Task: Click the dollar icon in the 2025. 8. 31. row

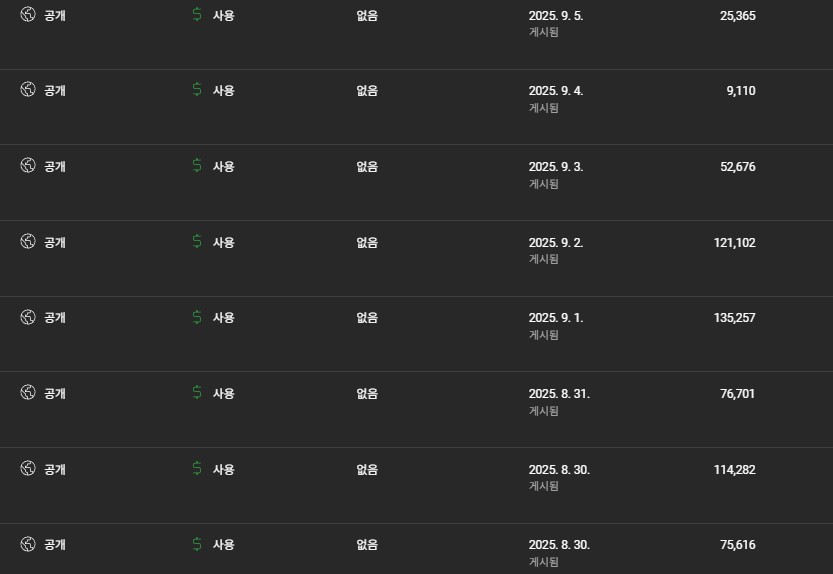Action: coord(197,393)
